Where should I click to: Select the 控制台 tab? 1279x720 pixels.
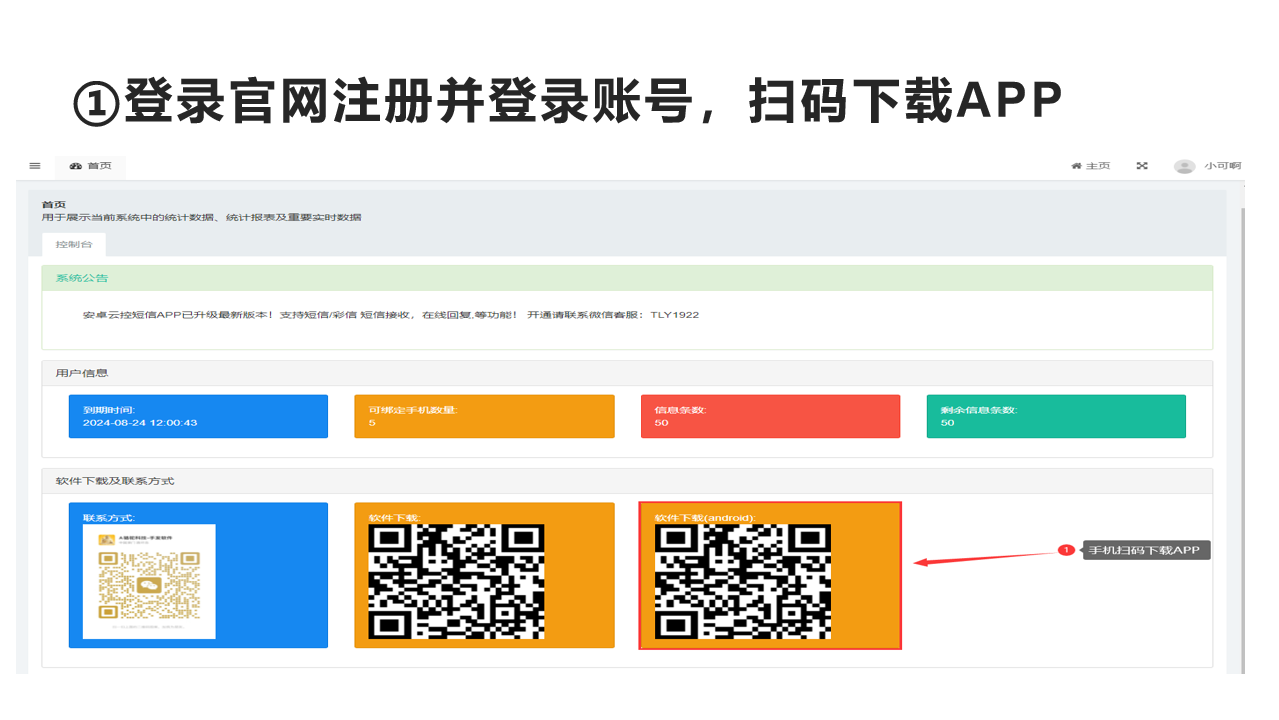73,244
